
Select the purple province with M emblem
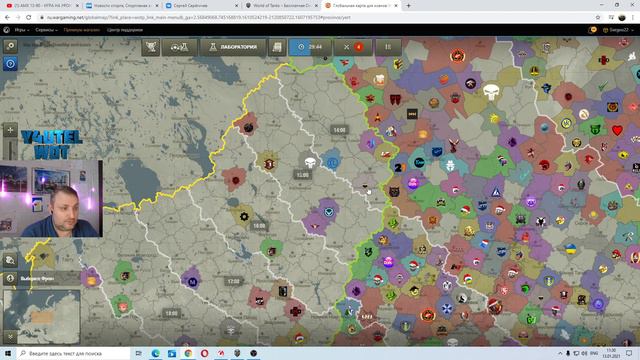tap(193, 282)
